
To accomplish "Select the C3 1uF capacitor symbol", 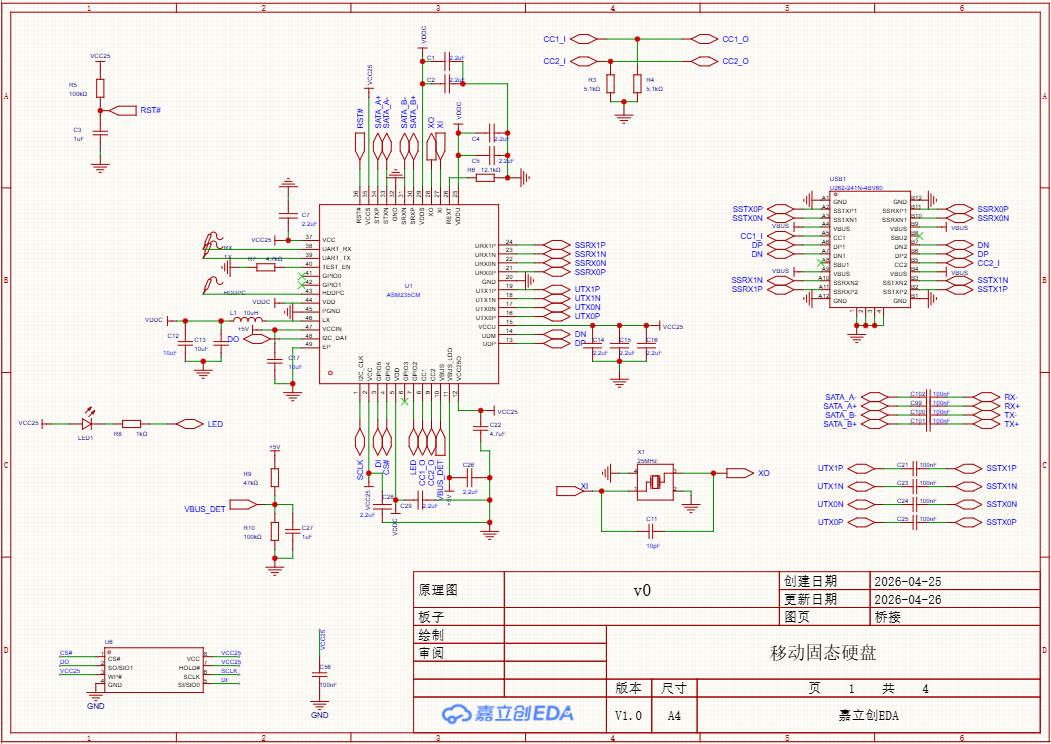I will (x=100, y=133).
